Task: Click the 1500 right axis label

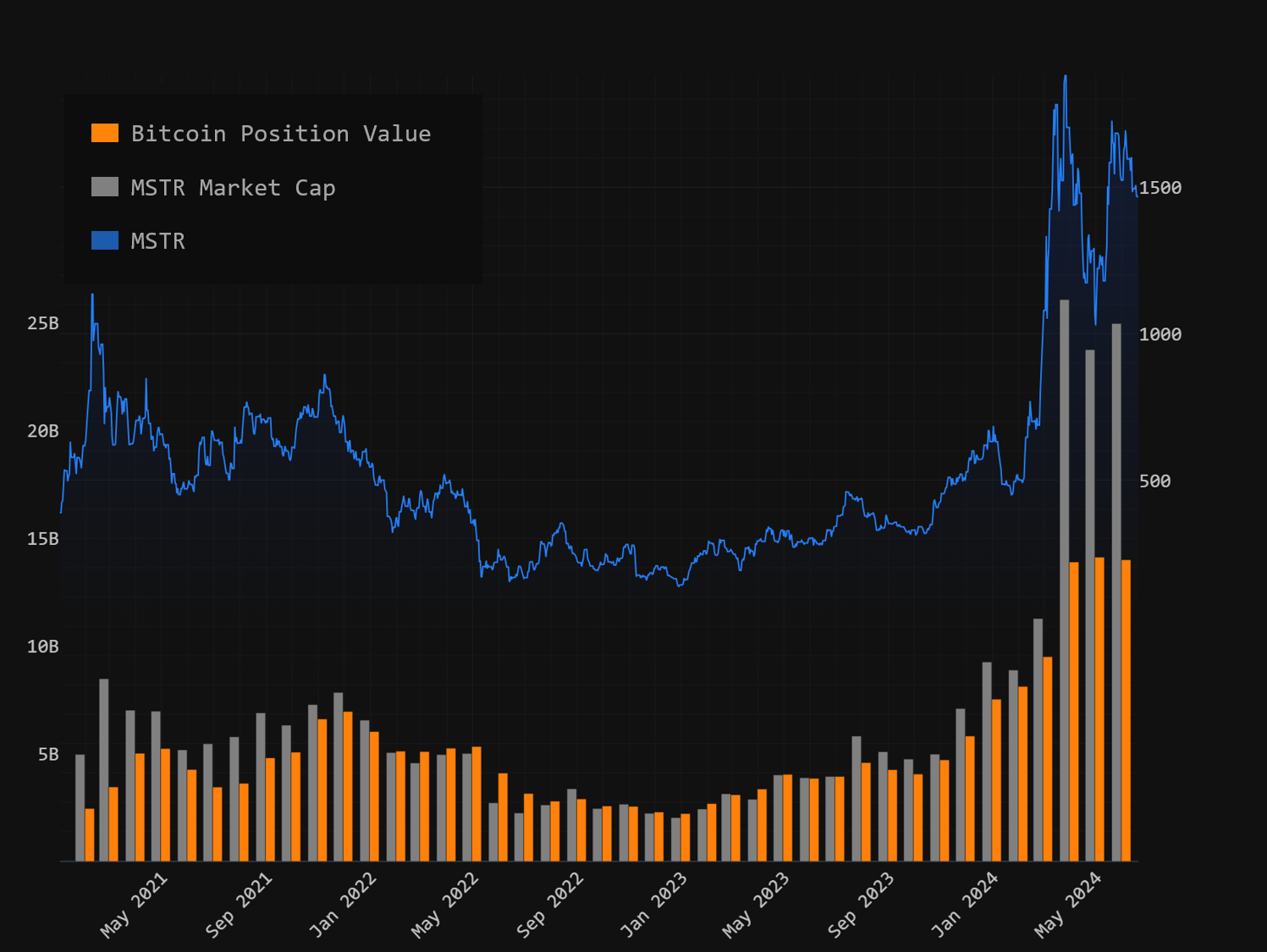Action: (1160, 188)
